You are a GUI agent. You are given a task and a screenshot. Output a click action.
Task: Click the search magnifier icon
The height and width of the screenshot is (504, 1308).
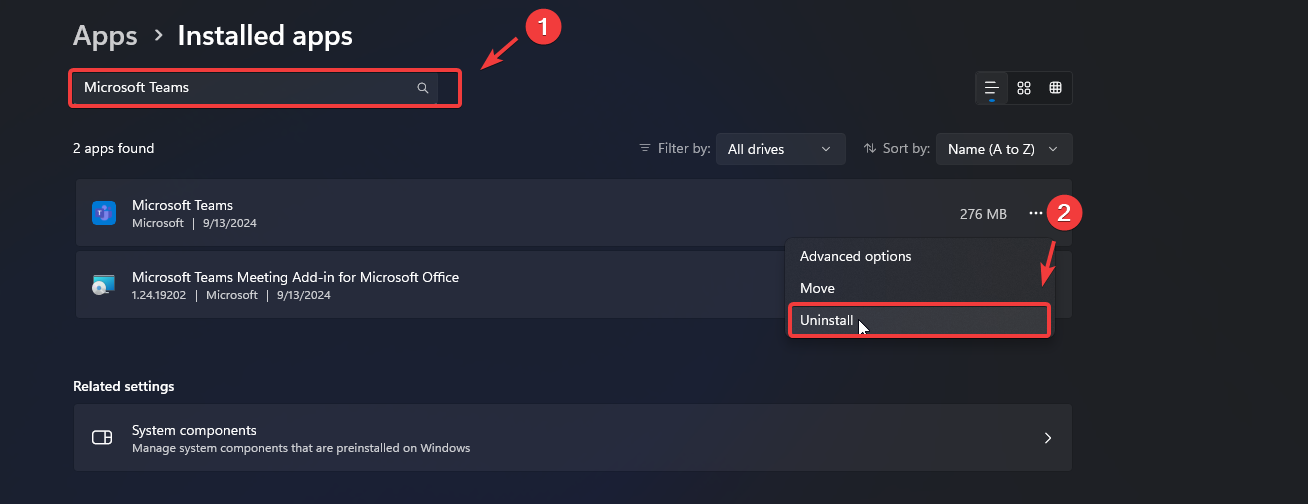click(423, 88)
